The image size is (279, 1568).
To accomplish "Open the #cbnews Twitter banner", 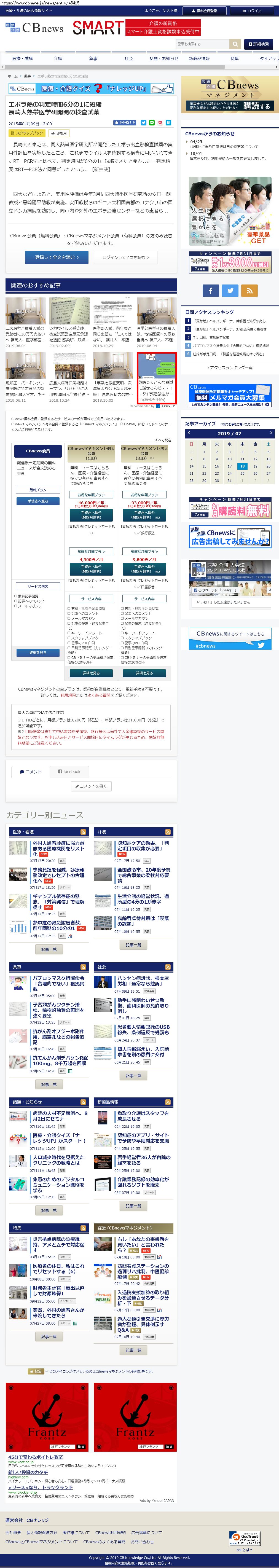I will (x=230, y=638).
